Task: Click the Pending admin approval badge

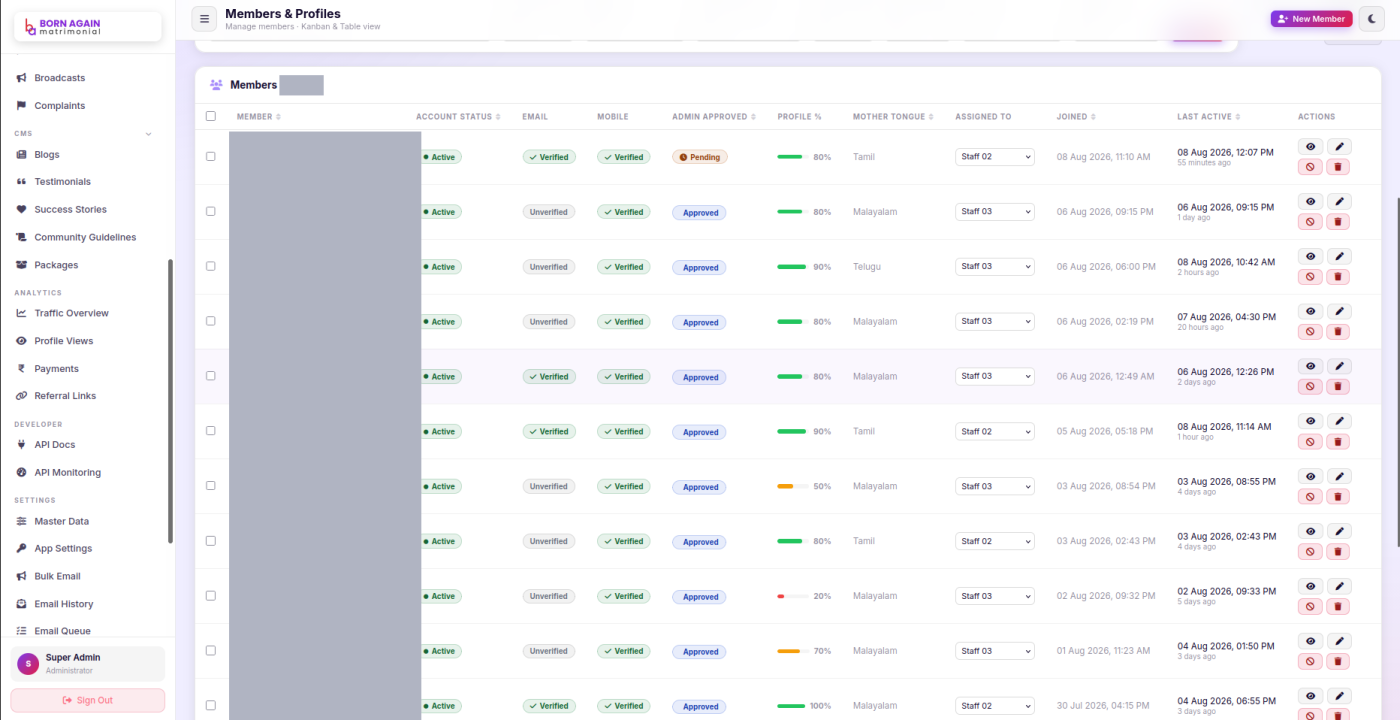Action: pyautogui.click(x=700, y=157)
